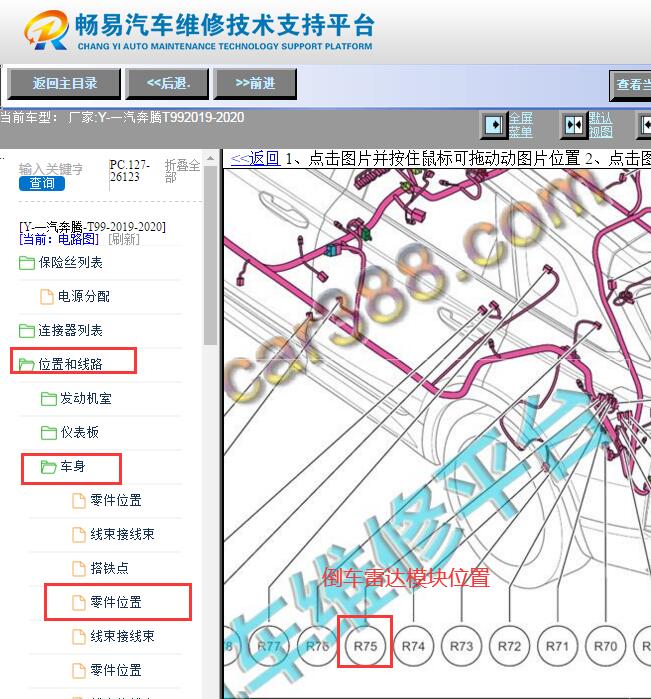
Task: Collapse the 车身 folder
Action: click(73, 466)
